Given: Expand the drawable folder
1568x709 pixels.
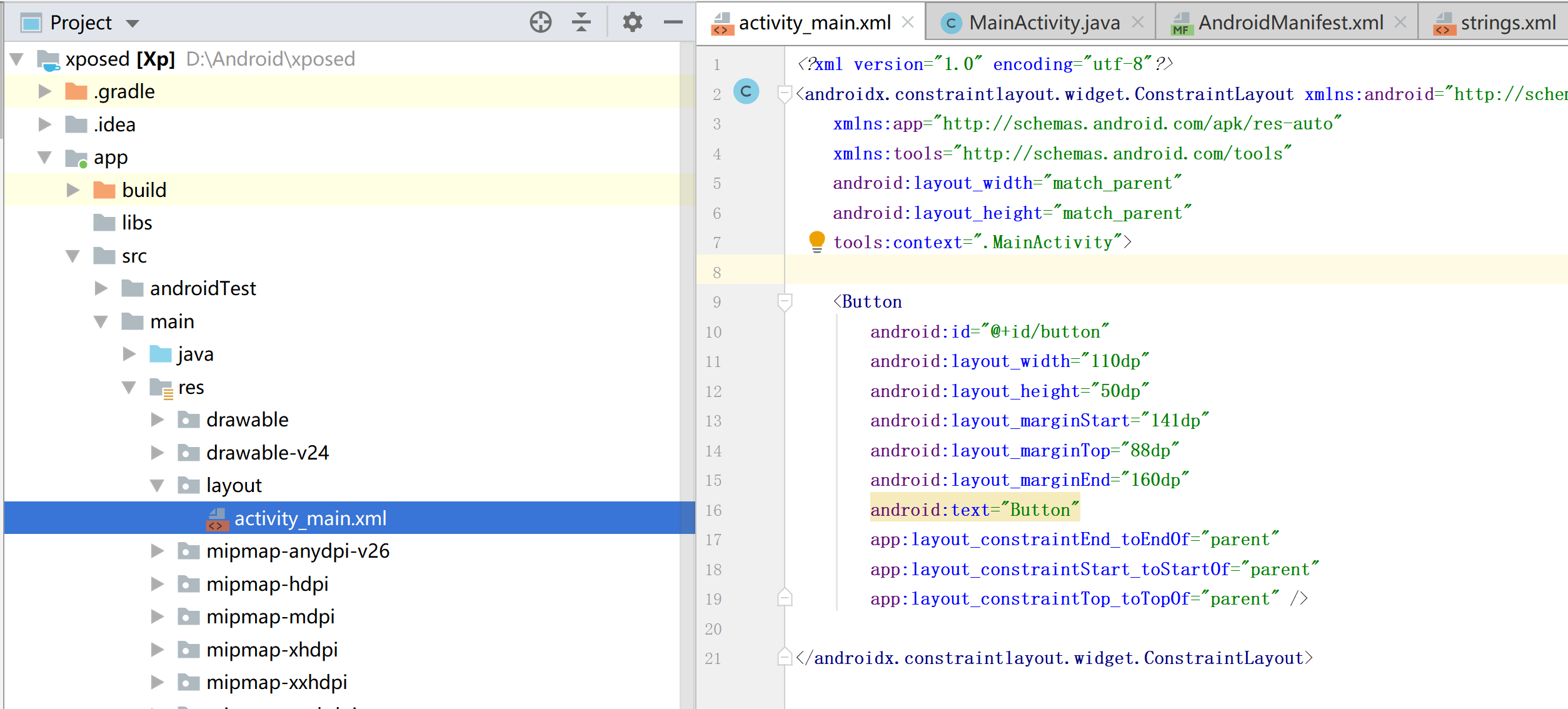Looking at the screenshot, I should [158, 420].
